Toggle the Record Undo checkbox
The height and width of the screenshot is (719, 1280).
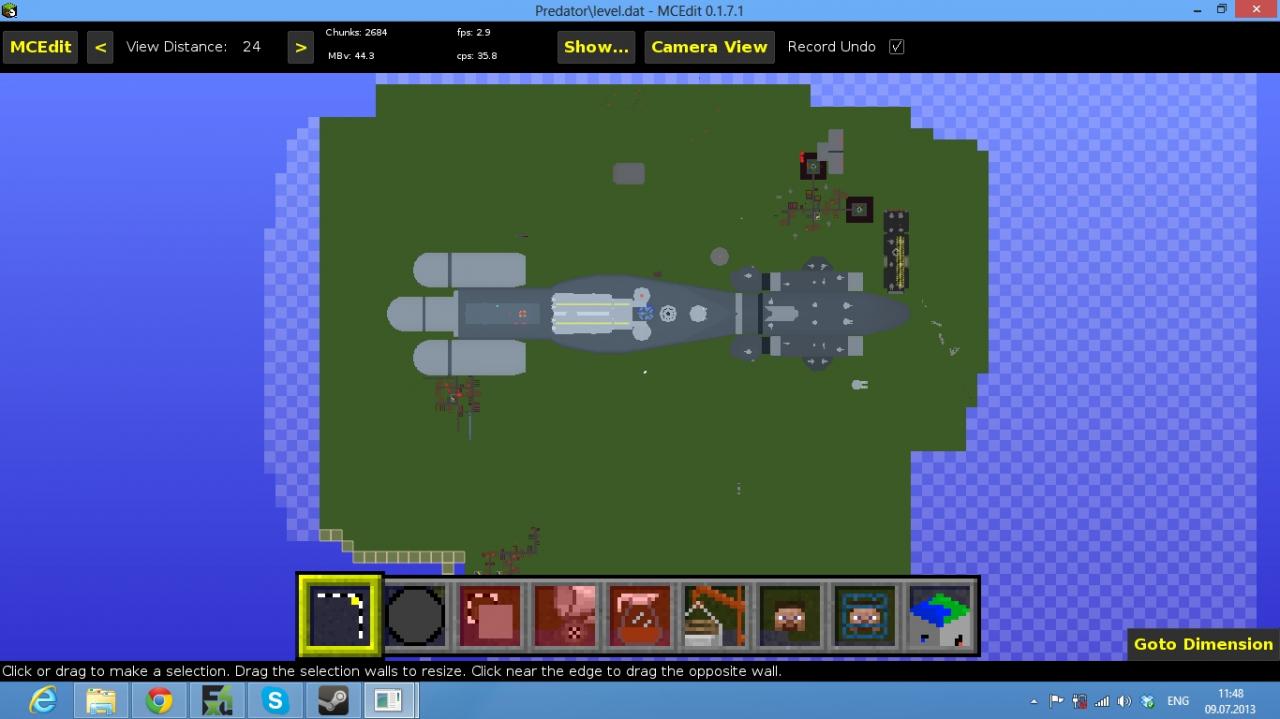[x=896, y=46]
